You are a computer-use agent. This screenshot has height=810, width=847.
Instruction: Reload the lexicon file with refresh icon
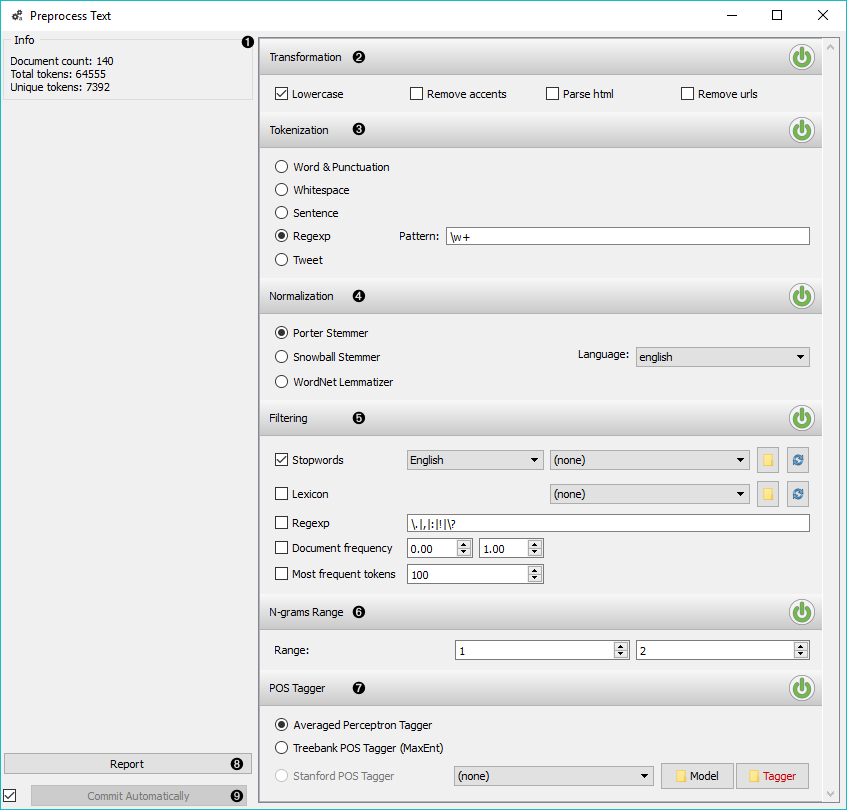(797, 494)
